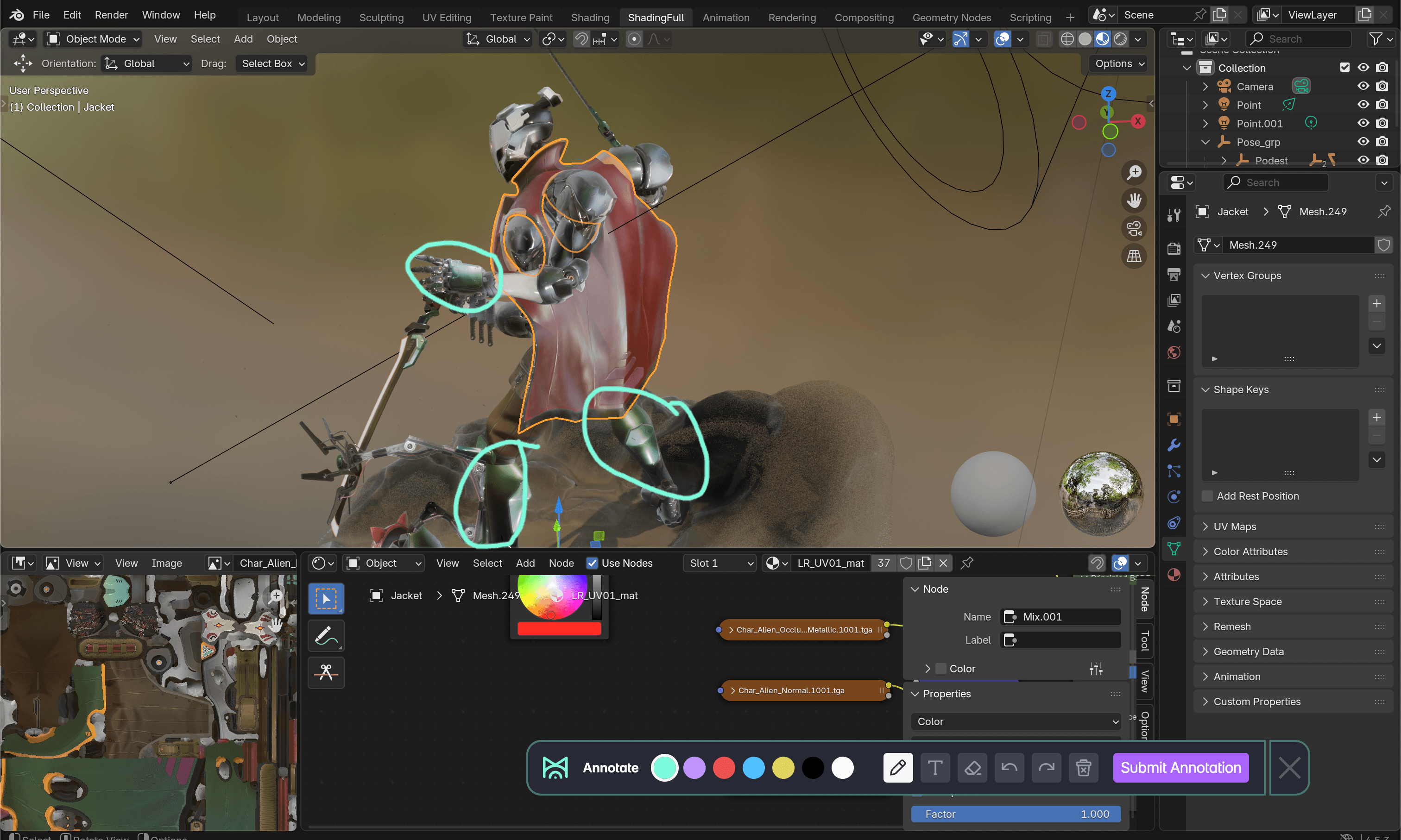The width and height of the screenshot is (1401, 840).
Task: Open the Material properties tab icon
Action: [x=1174, y=575]
